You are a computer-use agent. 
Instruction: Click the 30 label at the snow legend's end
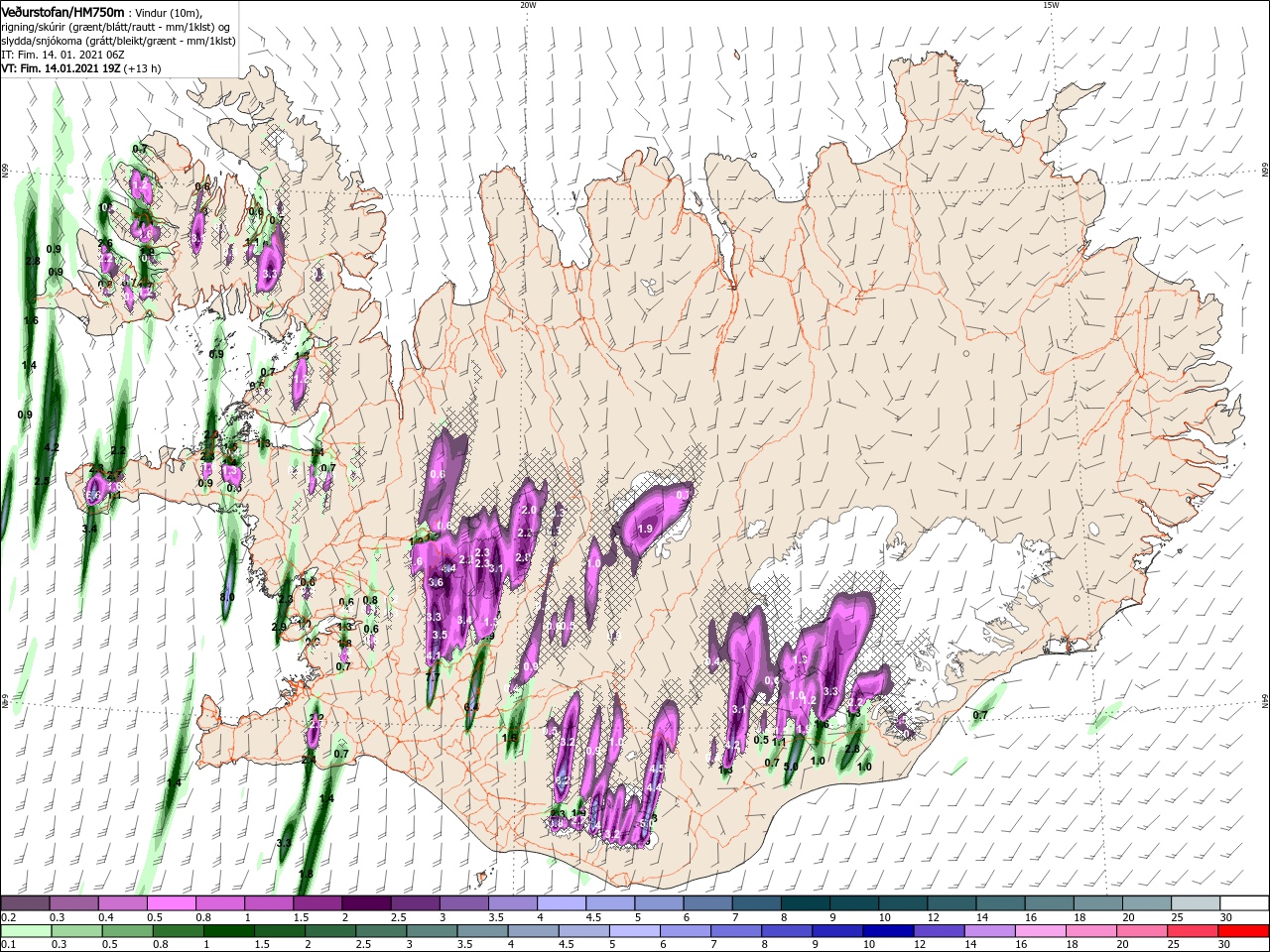tap(1226, 917)
